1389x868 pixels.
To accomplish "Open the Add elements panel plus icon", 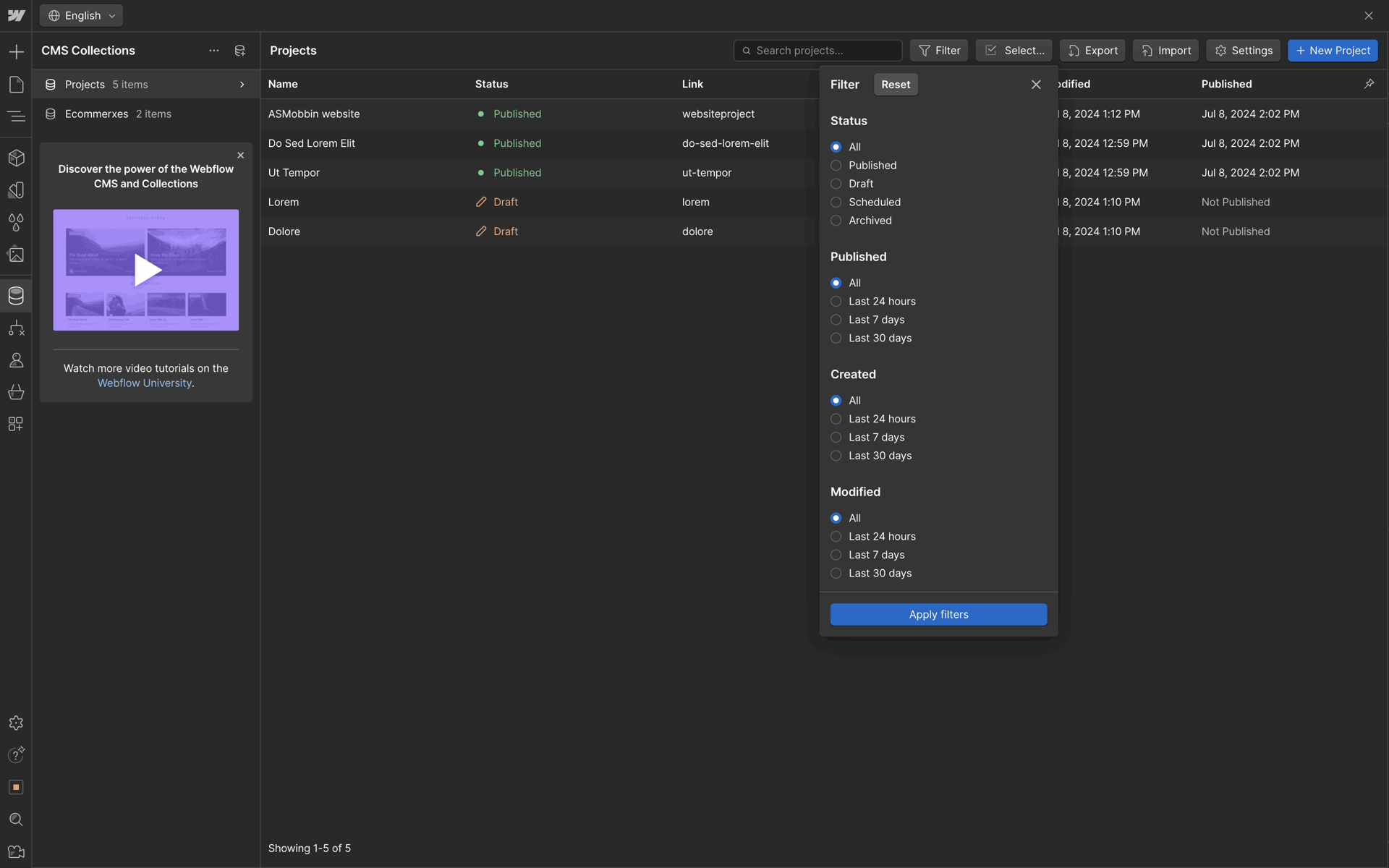I will [16, 51].
